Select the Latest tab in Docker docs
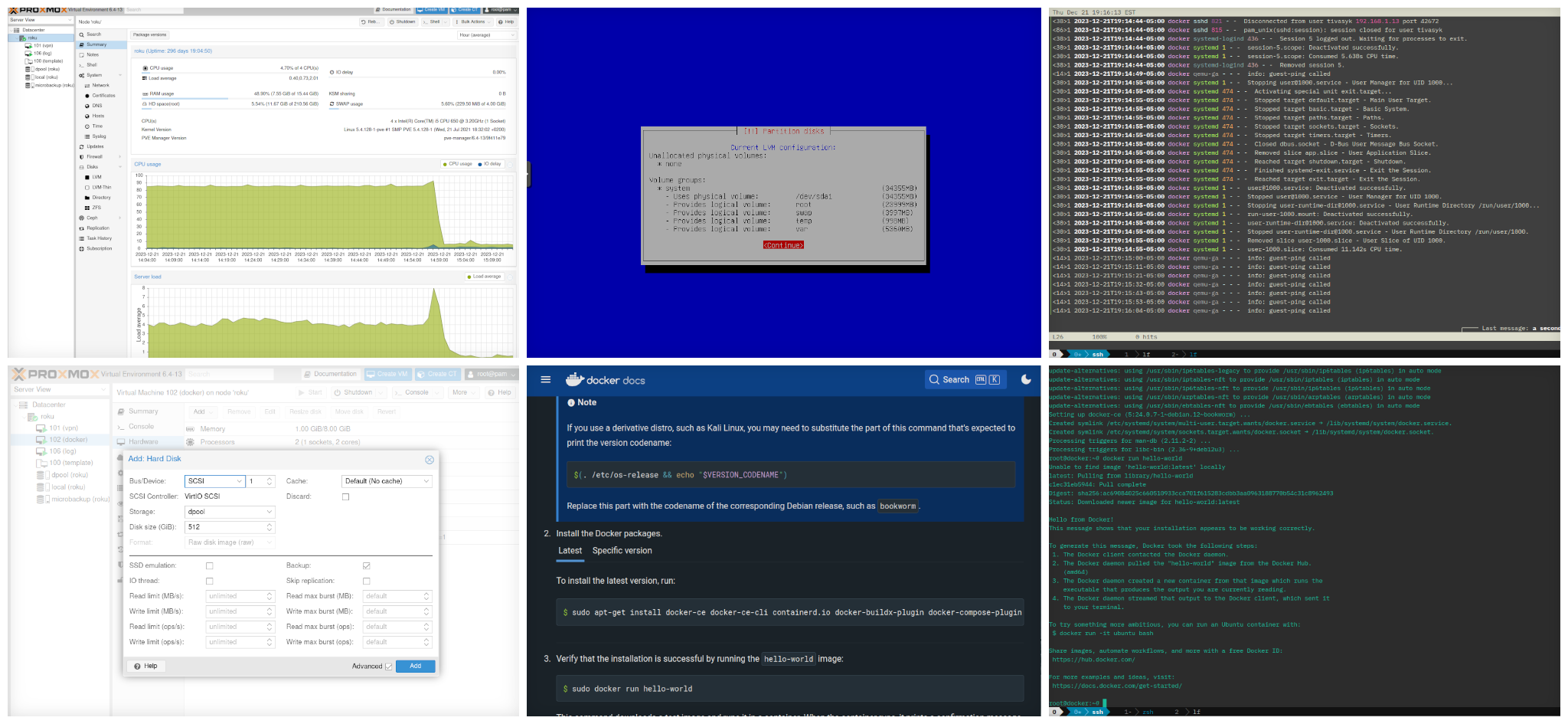 [x=570, y=551]
